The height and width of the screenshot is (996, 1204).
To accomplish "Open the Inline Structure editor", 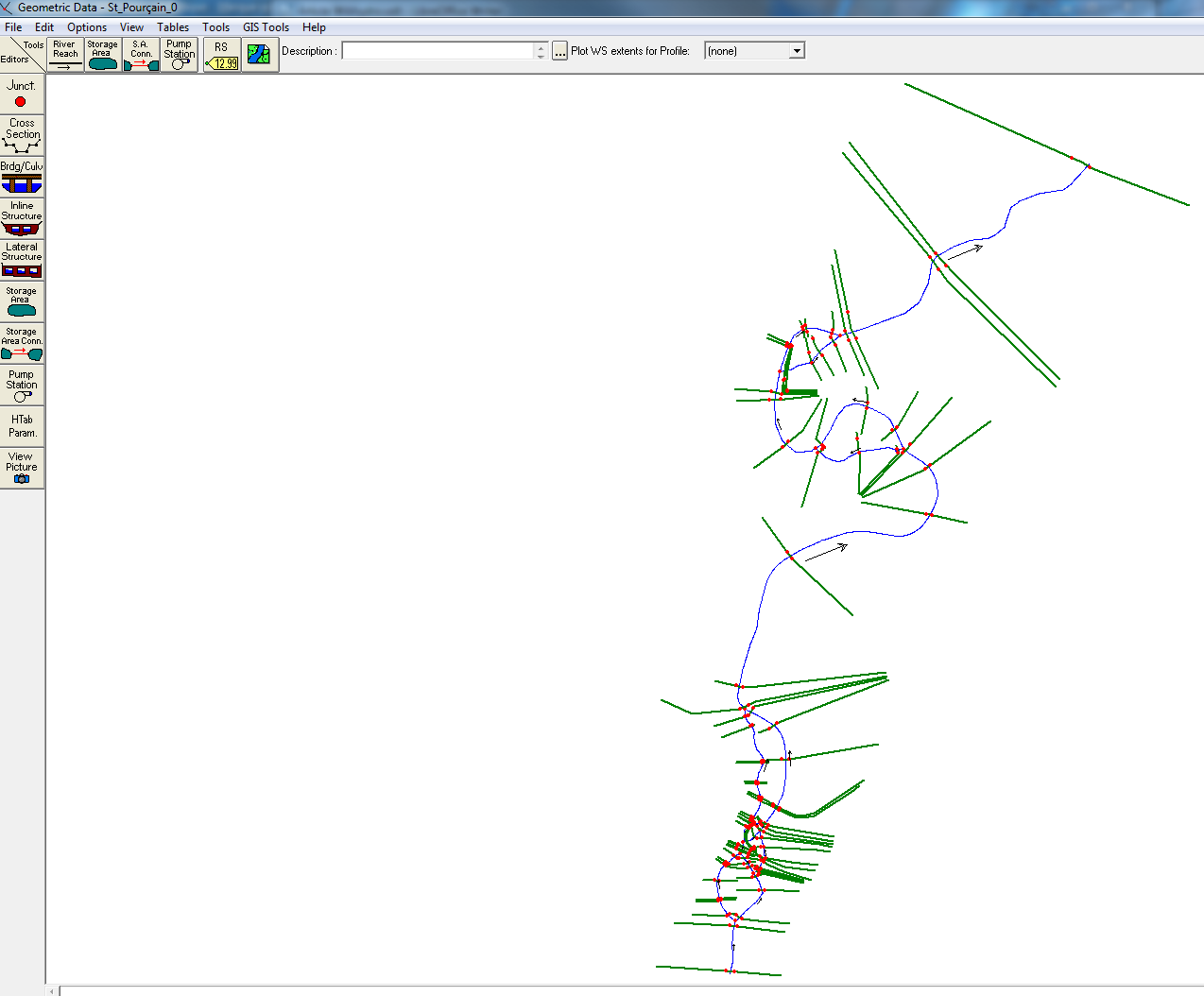I will click(22, 217).
